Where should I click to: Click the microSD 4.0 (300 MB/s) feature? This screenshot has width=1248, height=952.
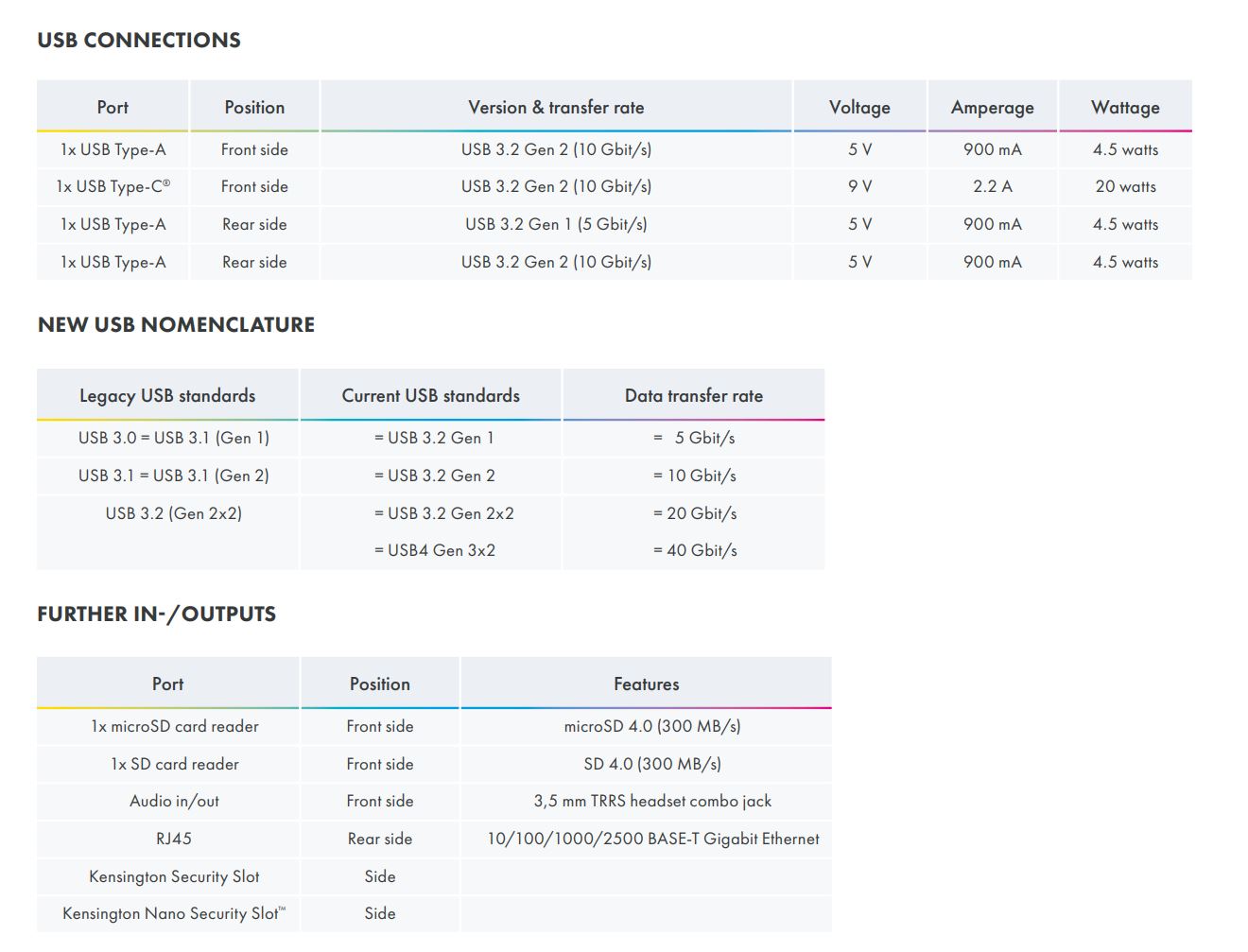click(x=652, y=726)
